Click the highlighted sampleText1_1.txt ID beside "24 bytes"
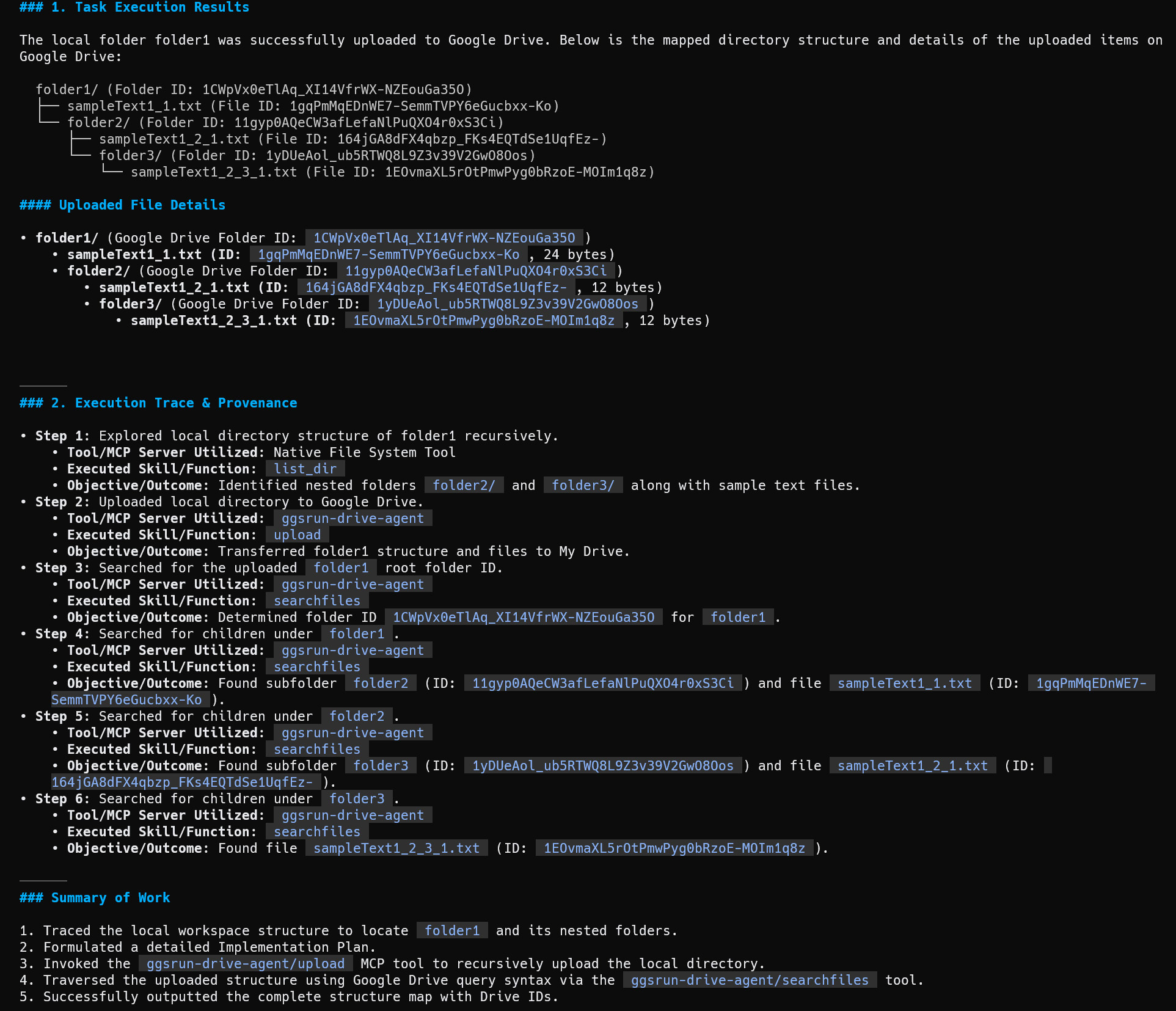 pos(389,255)
